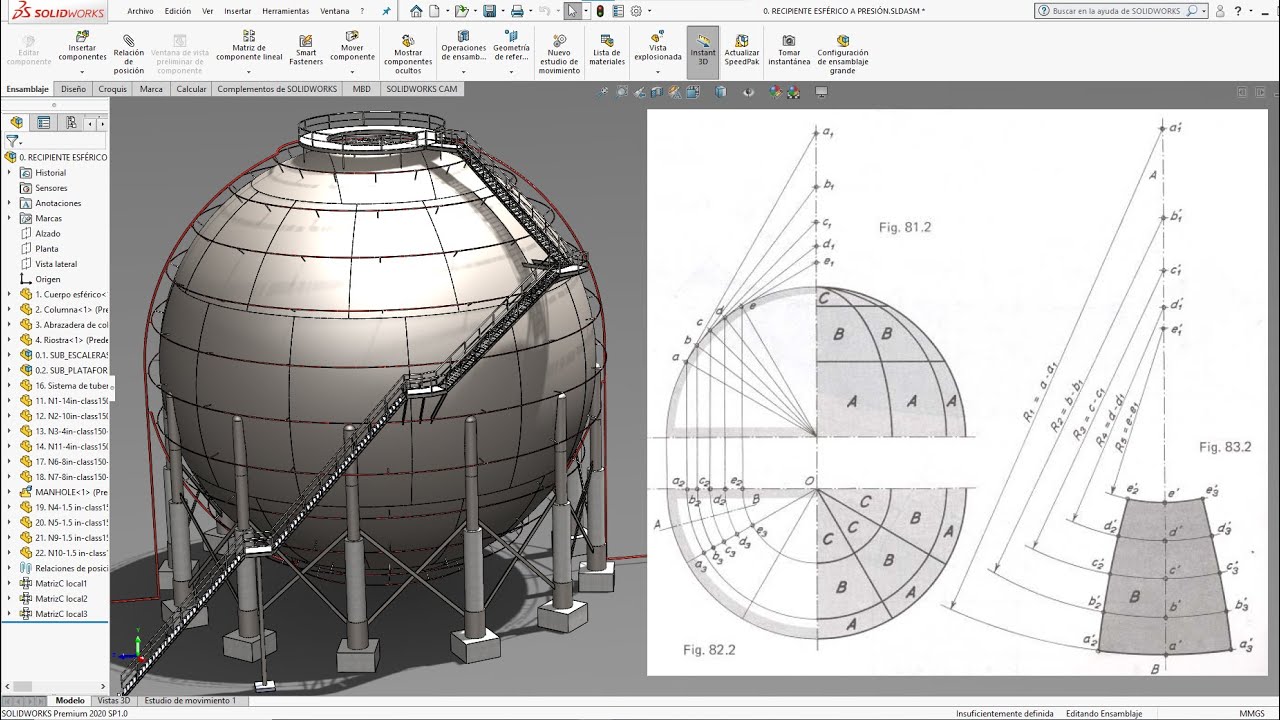Viewport: 1280px width, 720px height.
Task: Click the Edit appearance color sphere icon
Action: click(775, 92)
